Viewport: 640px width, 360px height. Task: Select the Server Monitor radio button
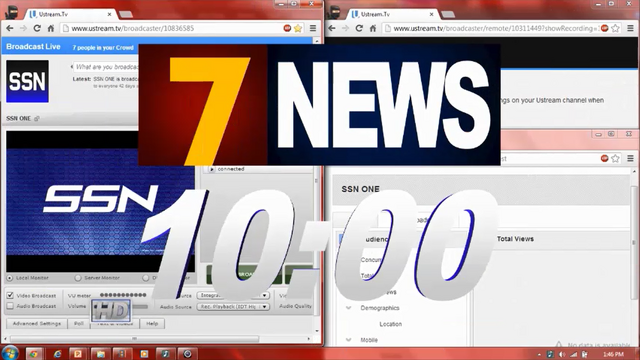78,278
